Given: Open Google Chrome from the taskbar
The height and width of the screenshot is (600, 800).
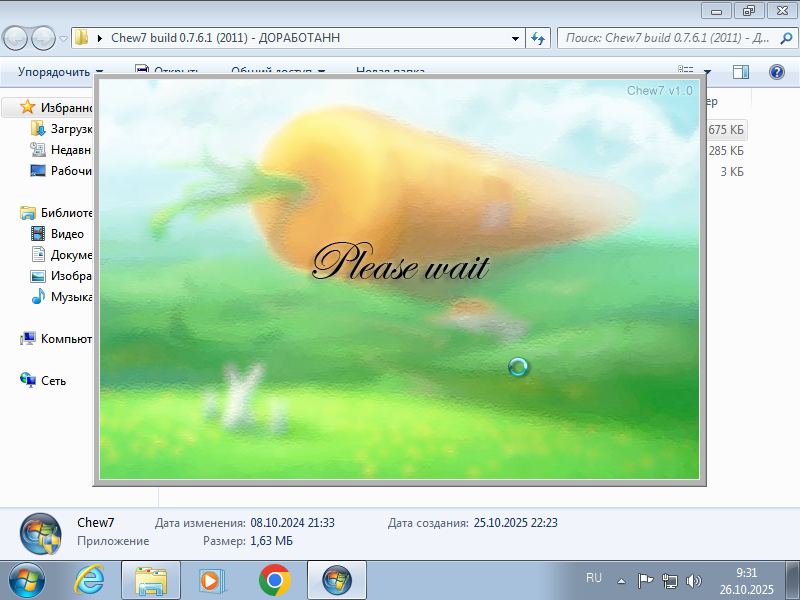Looking at the screenshot, I should tap(274, 579).
